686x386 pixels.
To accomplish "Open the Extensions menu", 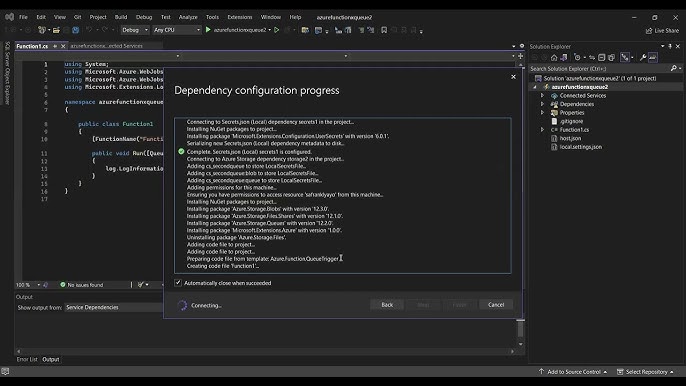I will tap(240, 17).
